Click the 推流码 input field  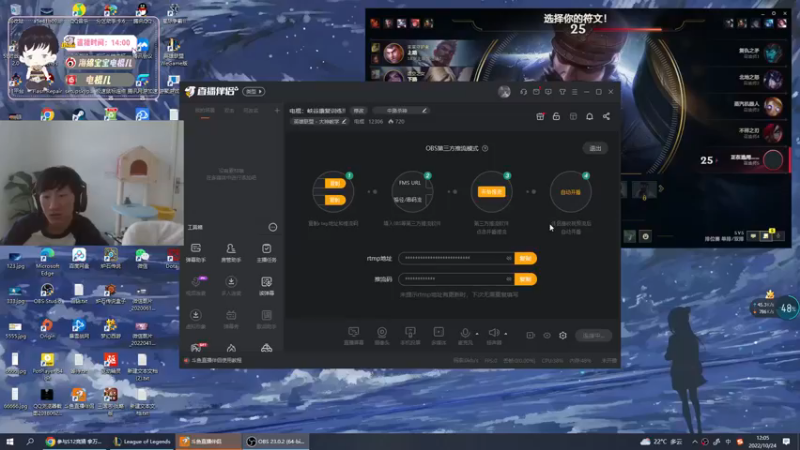(456, 279)
